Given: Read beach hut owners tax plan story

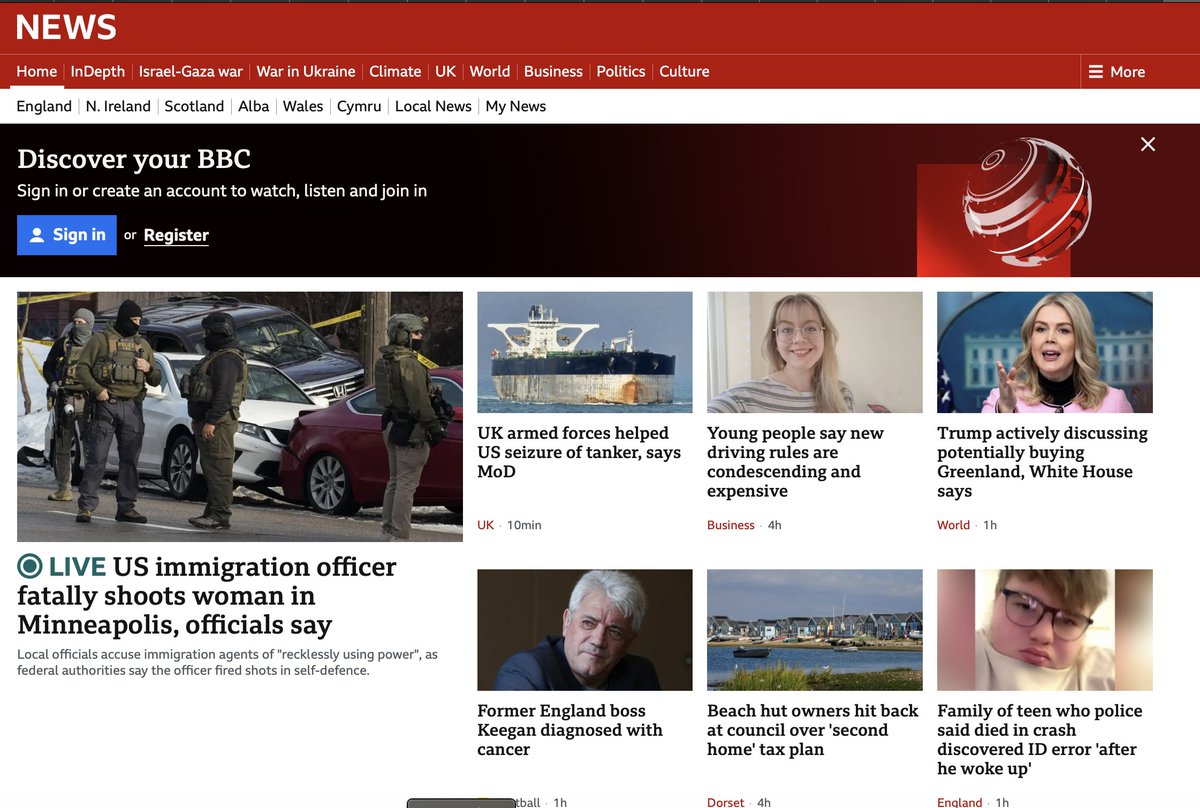Looking at the screenshot, I should pos(813,730).
